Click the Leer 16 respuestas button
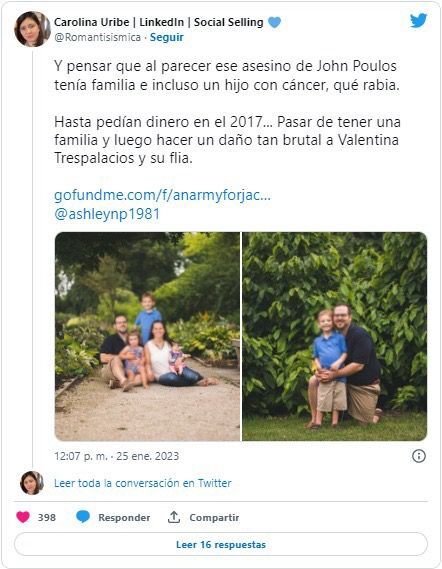 pos(221,544)
